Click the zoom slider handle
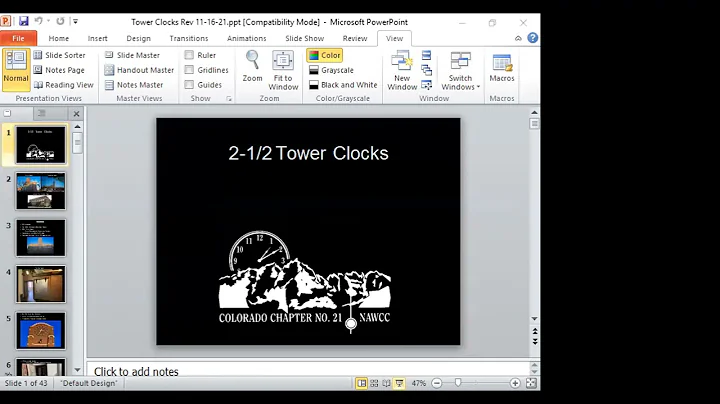Viewport: 720px width, 404px height. pos(458,382)
